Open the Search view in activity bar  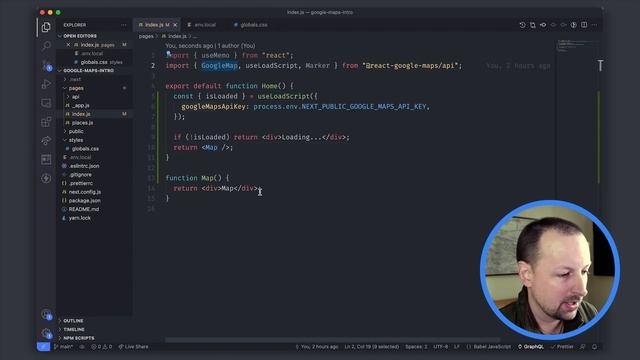[46, 46]
